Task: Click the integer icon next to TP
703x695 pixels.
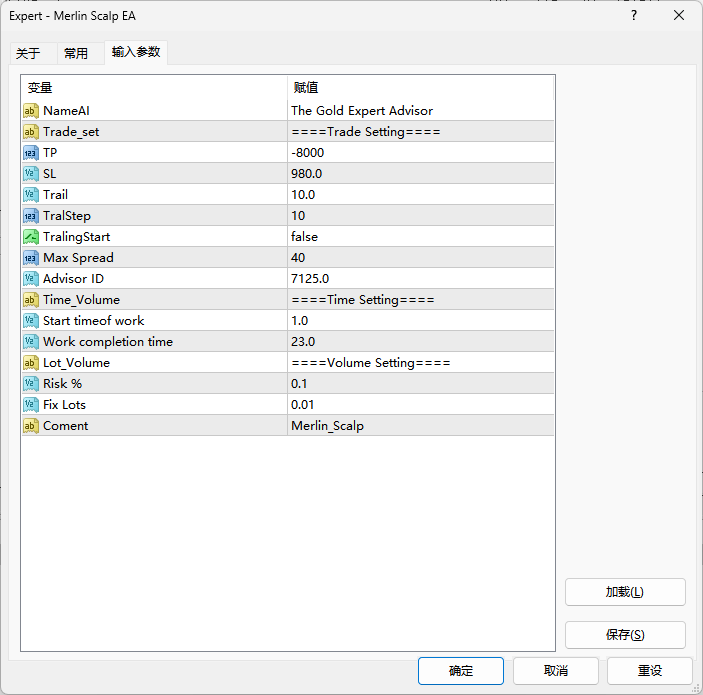Action: 31,153
